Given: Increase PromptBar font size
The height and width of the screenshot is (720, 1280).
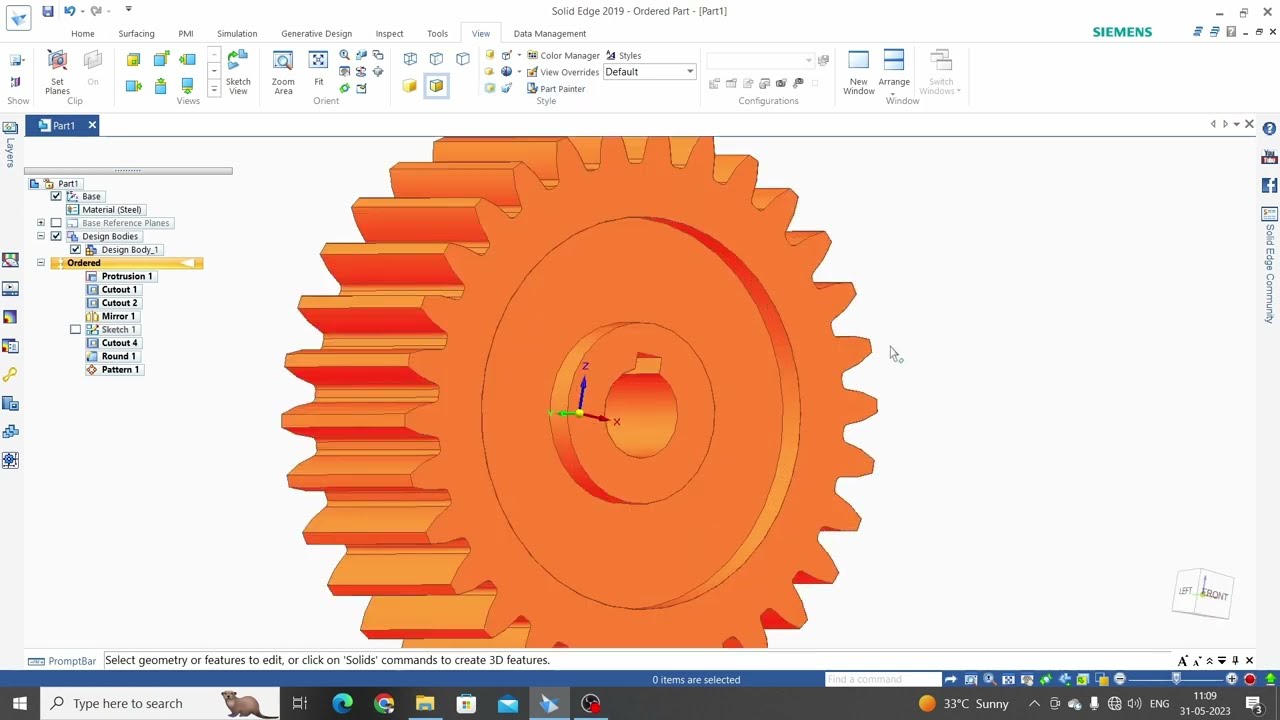Looking at the screenshot, I should (x=1183, y=660).
